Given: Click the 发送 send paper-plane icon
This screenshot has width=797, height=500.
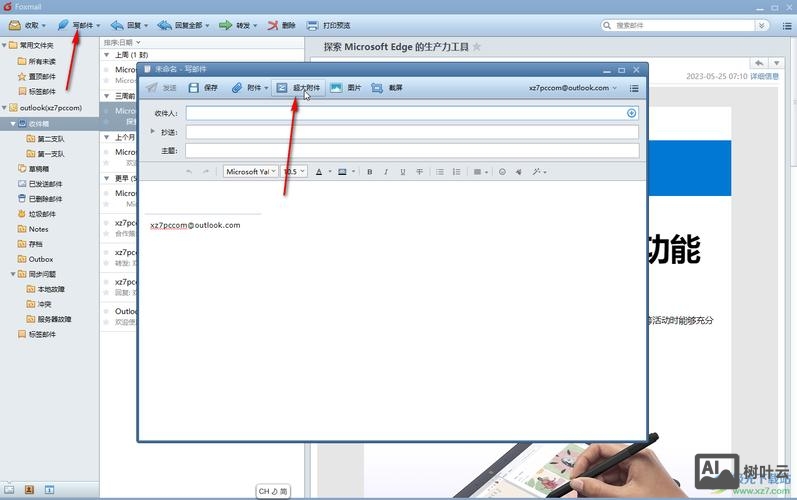Looking at the screenshot, I should [152, 88].
